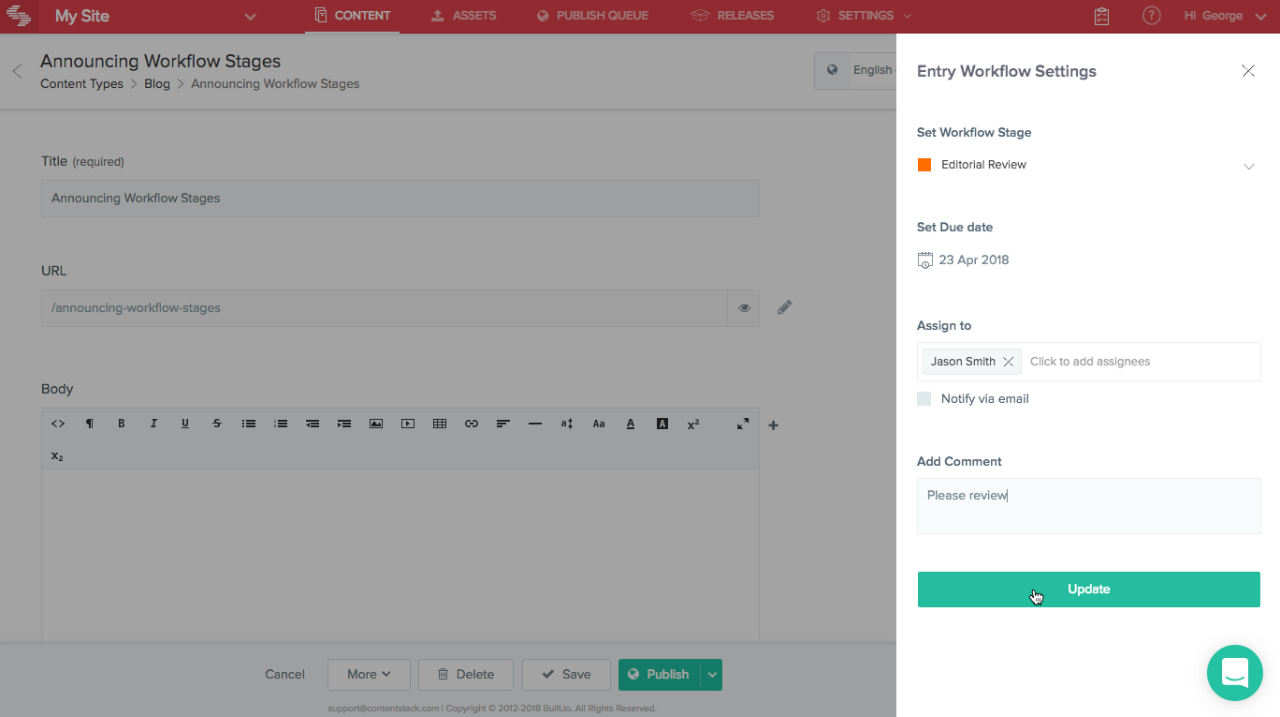Expand Workflow Stage dropdown chevron
The width and height of the screenshot is (1280, 717).
pos(1249,166)
